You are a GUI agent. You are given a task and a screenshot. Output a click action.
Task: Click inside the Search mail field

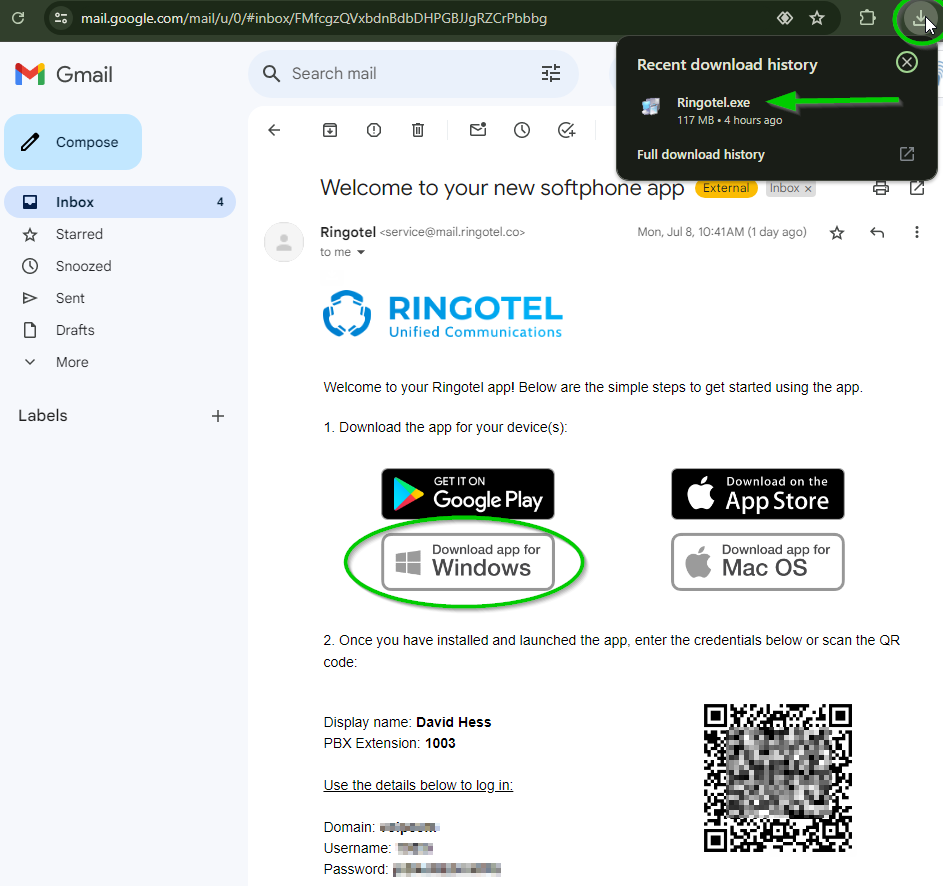(x=413, y=74)
